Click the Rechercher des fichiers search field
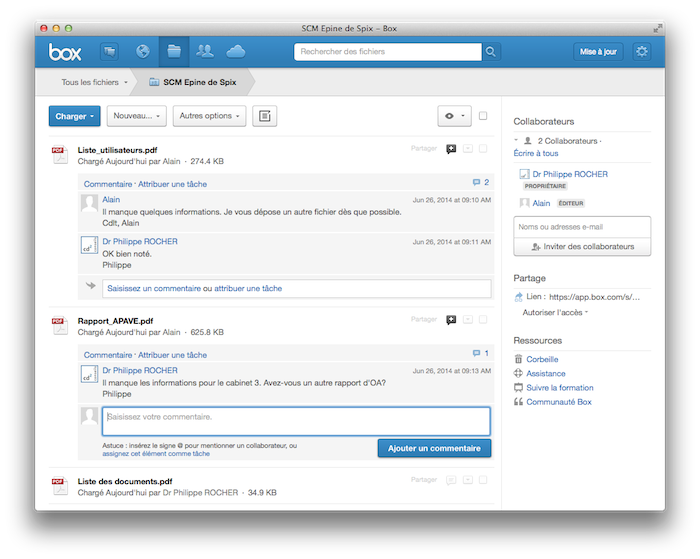The image size is (700, 559). [x=388, y=51]
